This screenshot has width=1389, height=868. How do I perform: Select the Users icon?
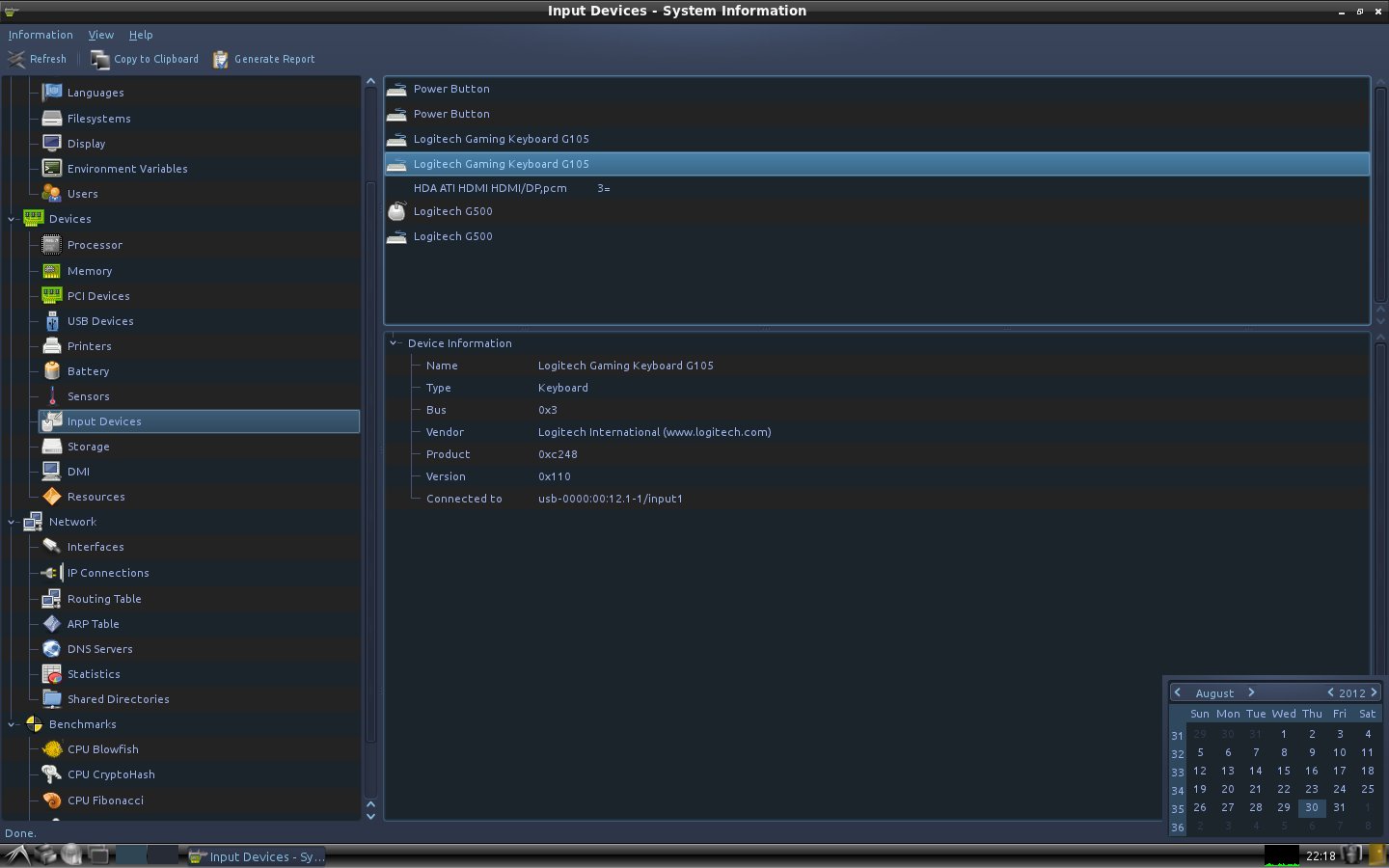point(52,194)
